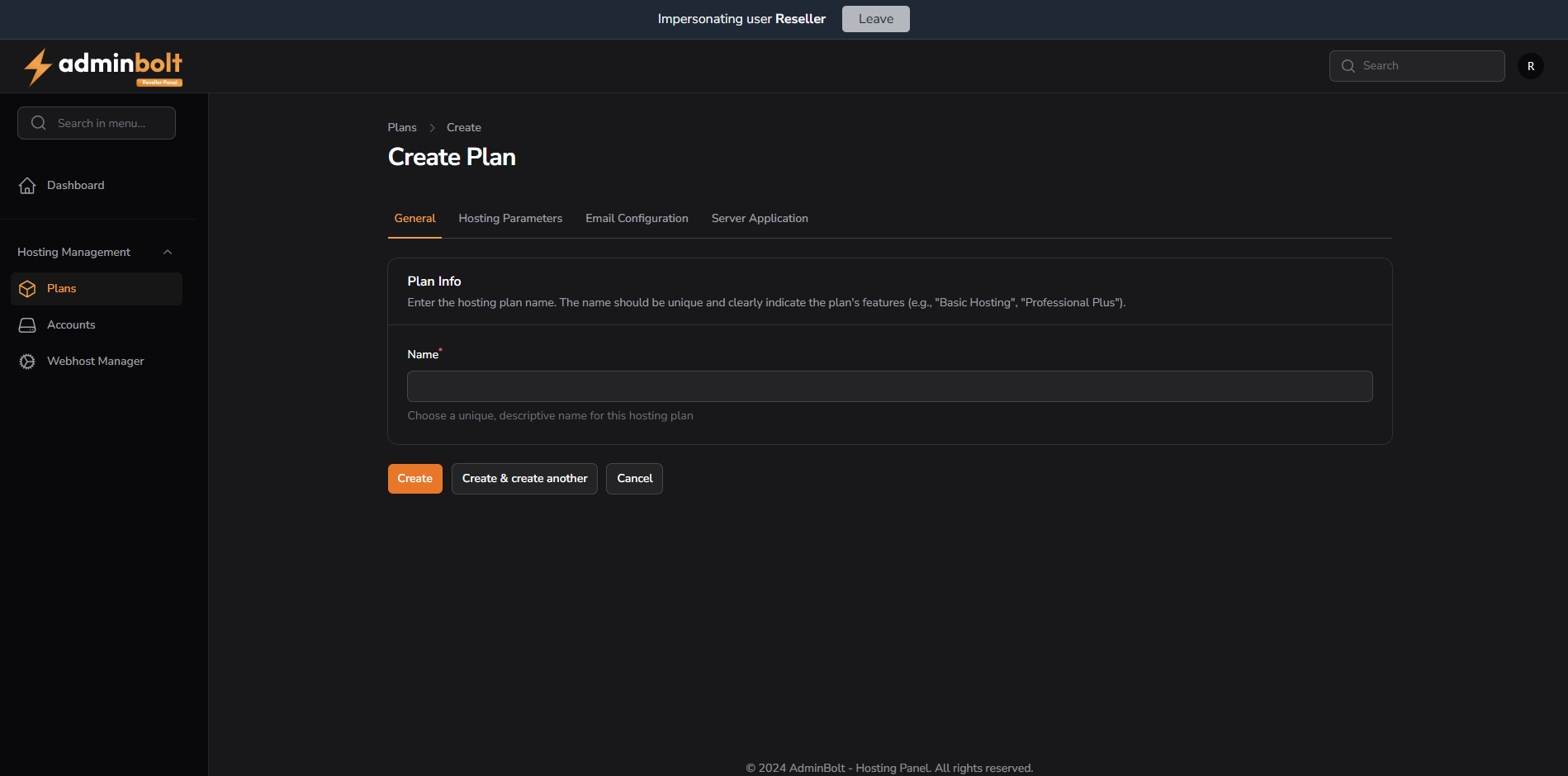Click the AdminBolt lightning logo
Screen dimensions: 1568x776
coord(38,67)
